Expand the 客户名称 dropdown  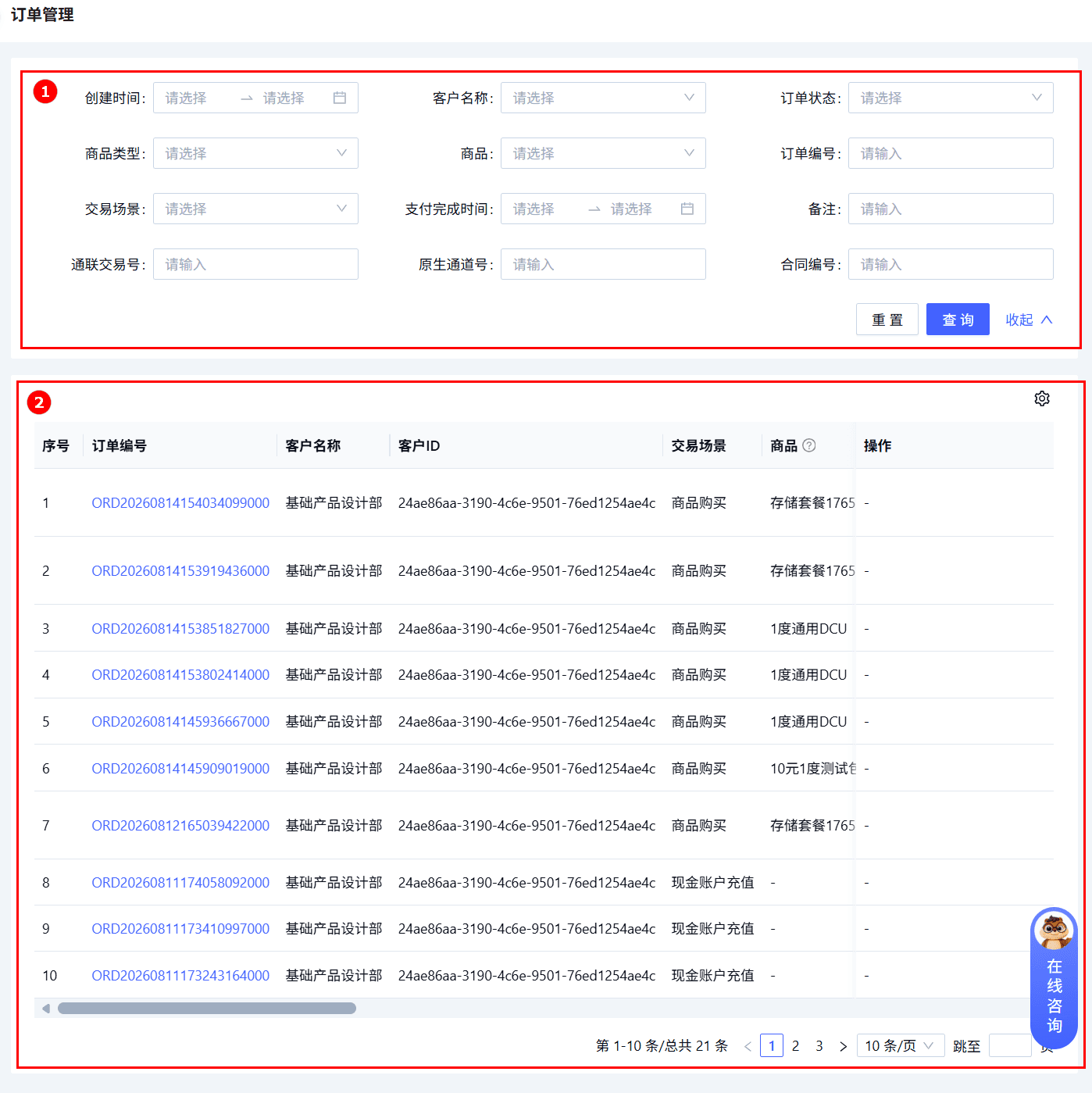(603, 98)
